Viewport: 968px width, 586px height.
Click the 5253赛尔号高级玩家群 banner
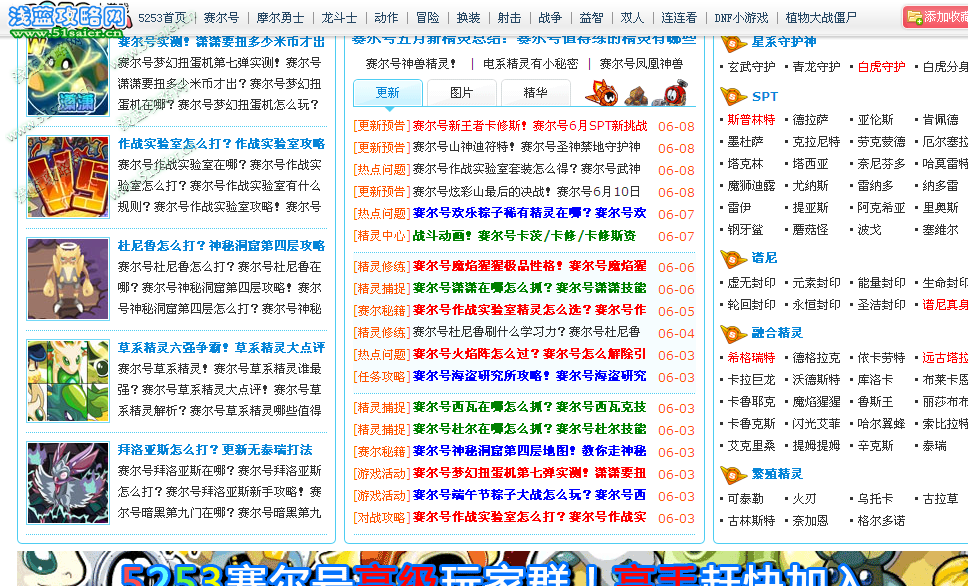pyautogui.click(x=493, y=569)
